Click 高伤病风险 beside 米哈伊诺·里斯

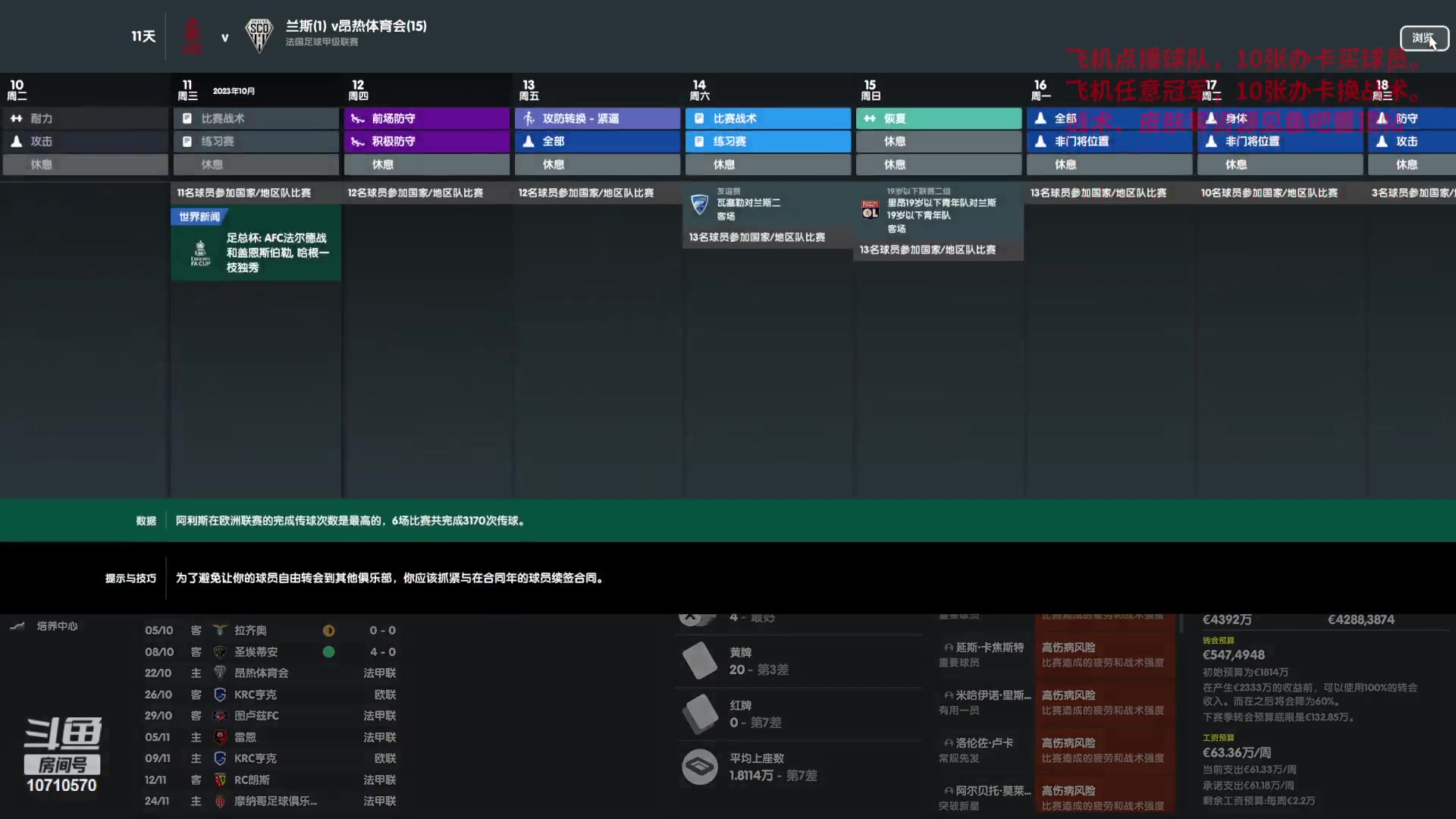click(x=1068, y=695)
